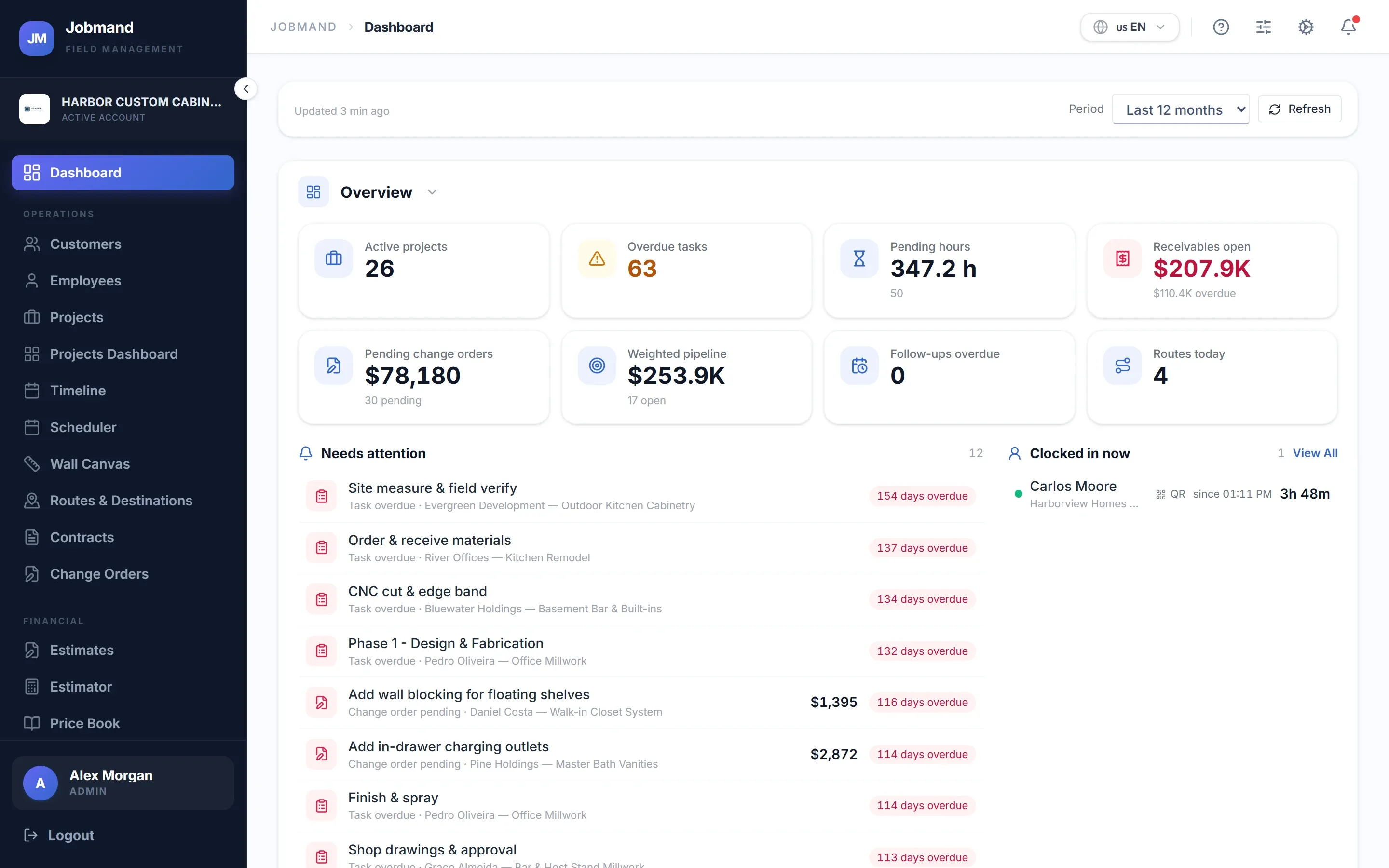The height and width of the screenshot is (868, 1389).
Task: Log out using the Logout button
Action: click(59, 835)
